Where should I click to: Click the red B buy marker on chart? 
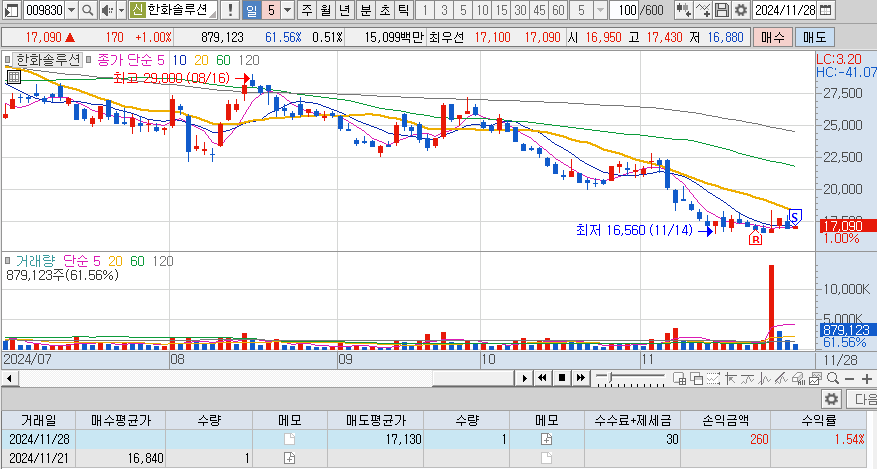tap(756, 239)
